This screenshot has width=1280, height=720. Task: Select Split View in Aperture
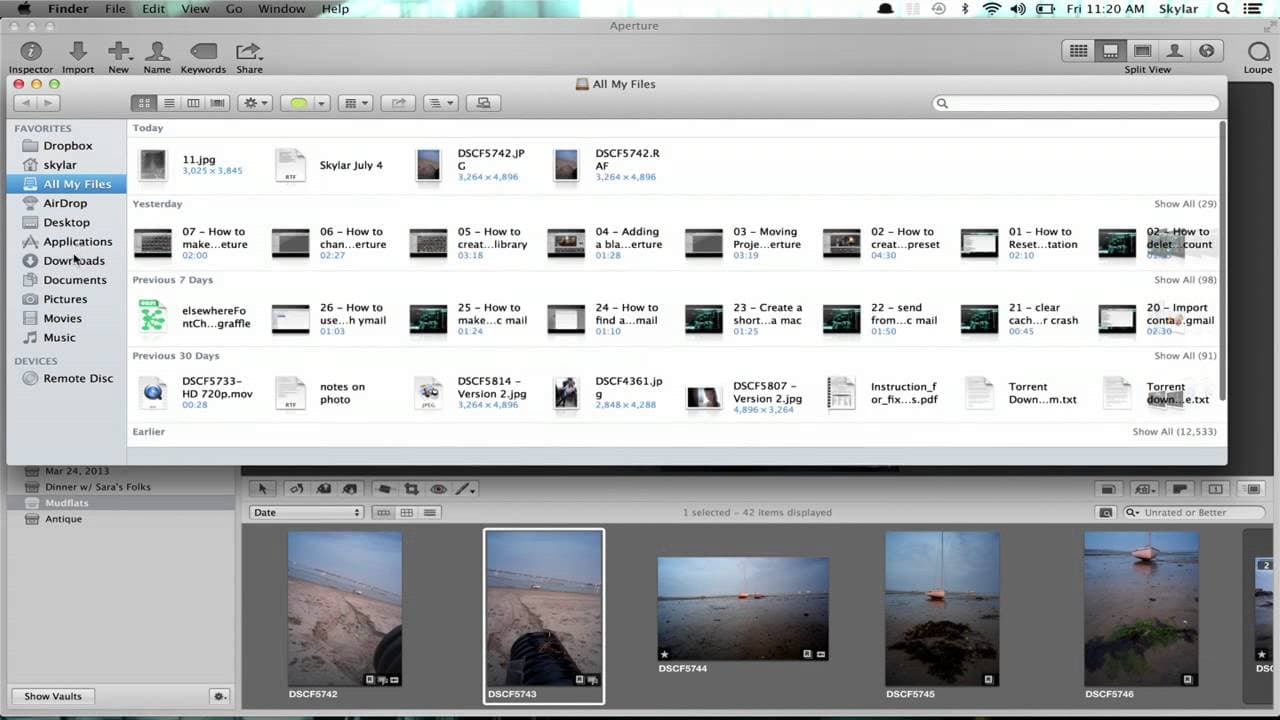pos(1110,51)
